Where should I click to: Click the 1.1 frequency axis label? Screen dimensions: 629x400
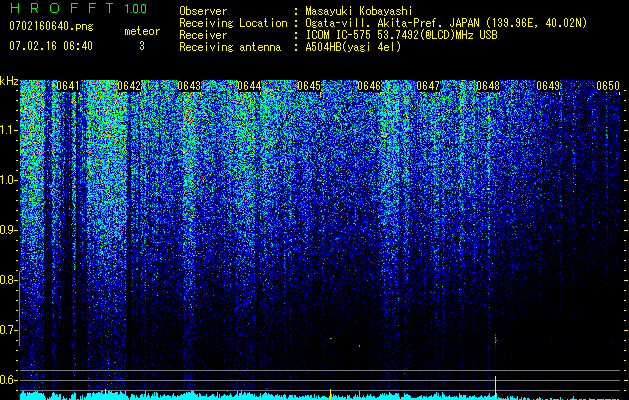[x=9, y=130]
